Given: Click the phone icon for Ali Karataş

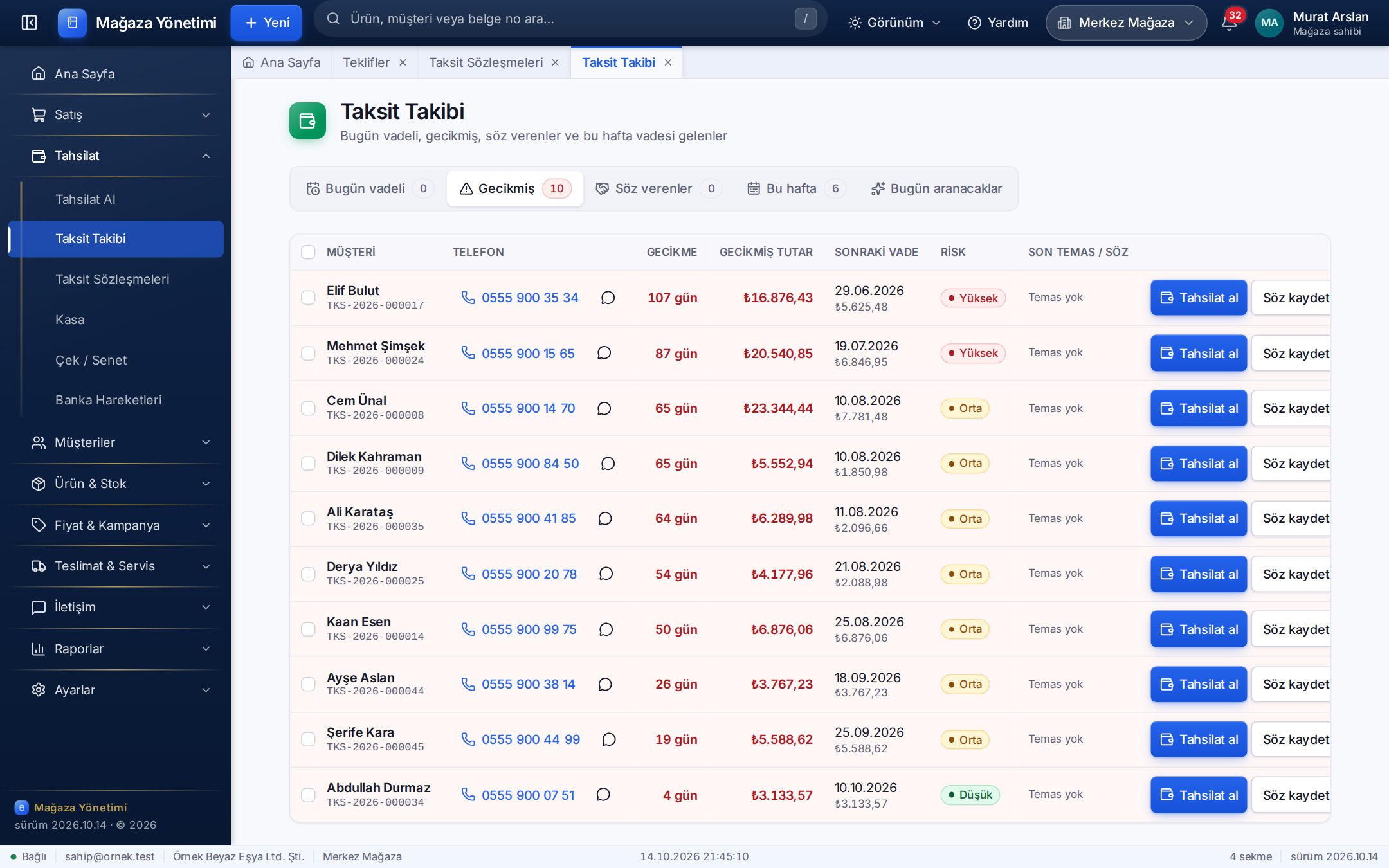Looking at the screenshot, I should tap(468, 518).
